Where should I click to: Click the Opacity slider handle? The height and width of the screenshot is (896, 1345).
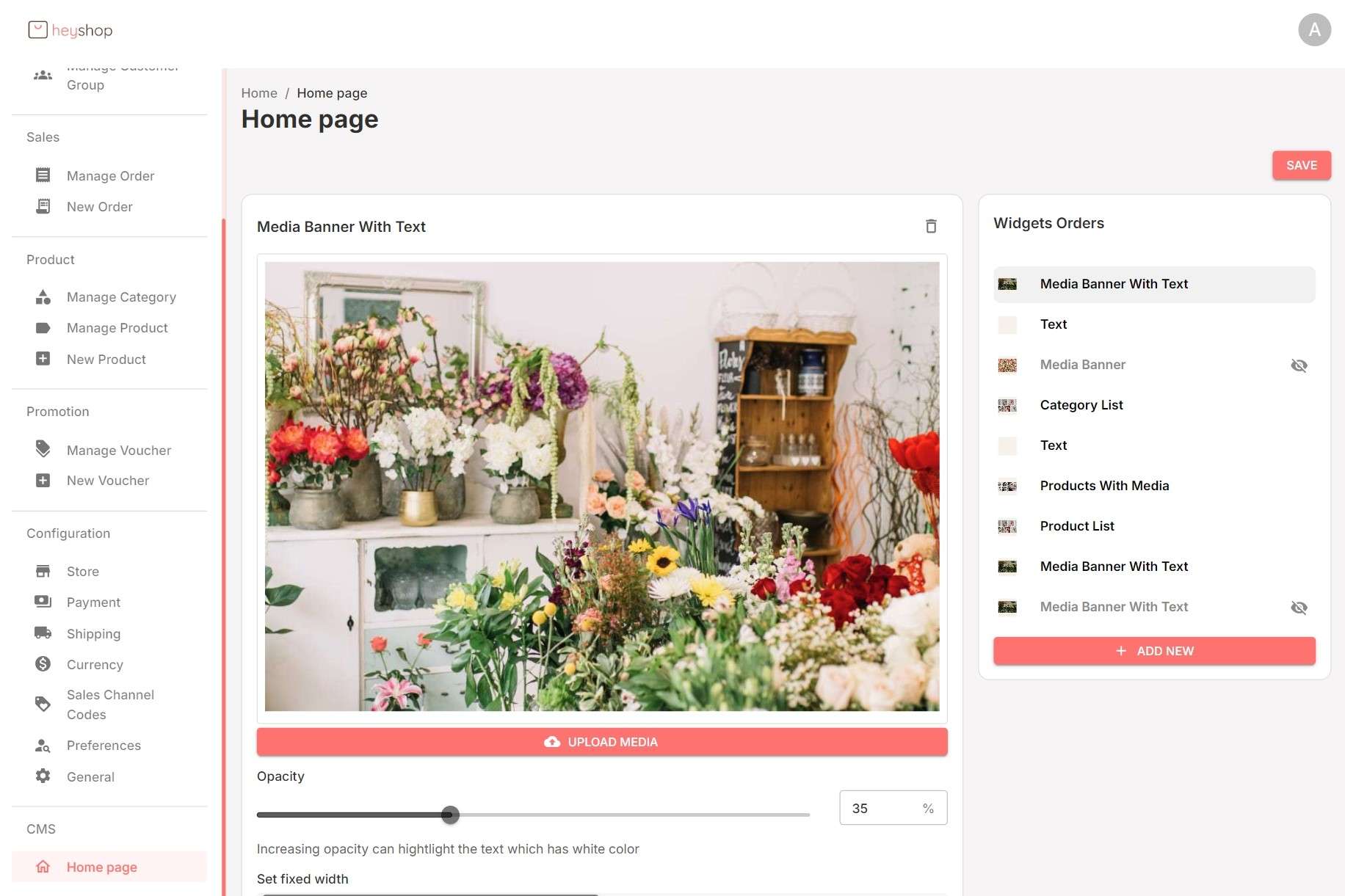[450, 815]
